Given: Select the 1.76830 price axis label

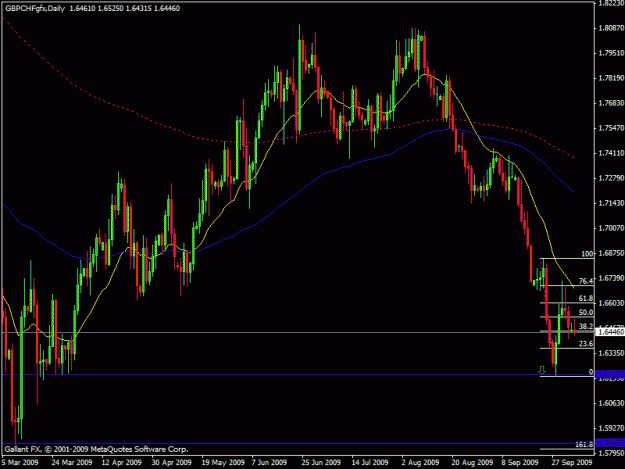Looking at the screenshot, I should tap(611, 103).
